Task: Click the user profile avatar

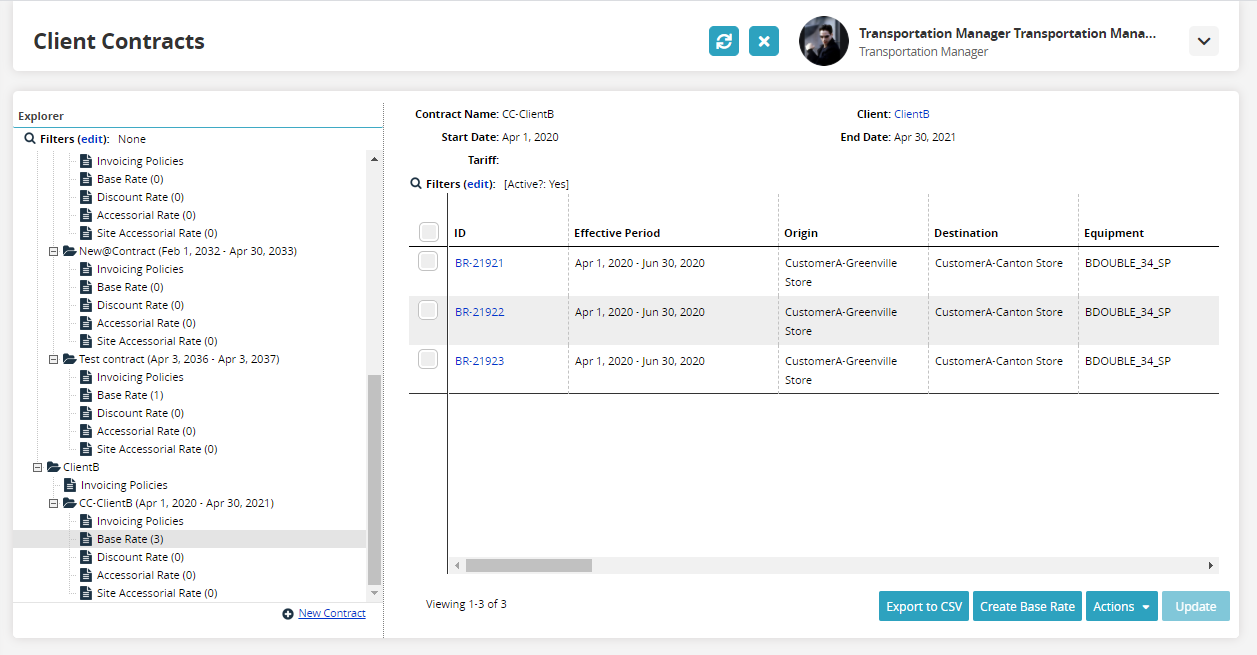Action: coord(823,41)
